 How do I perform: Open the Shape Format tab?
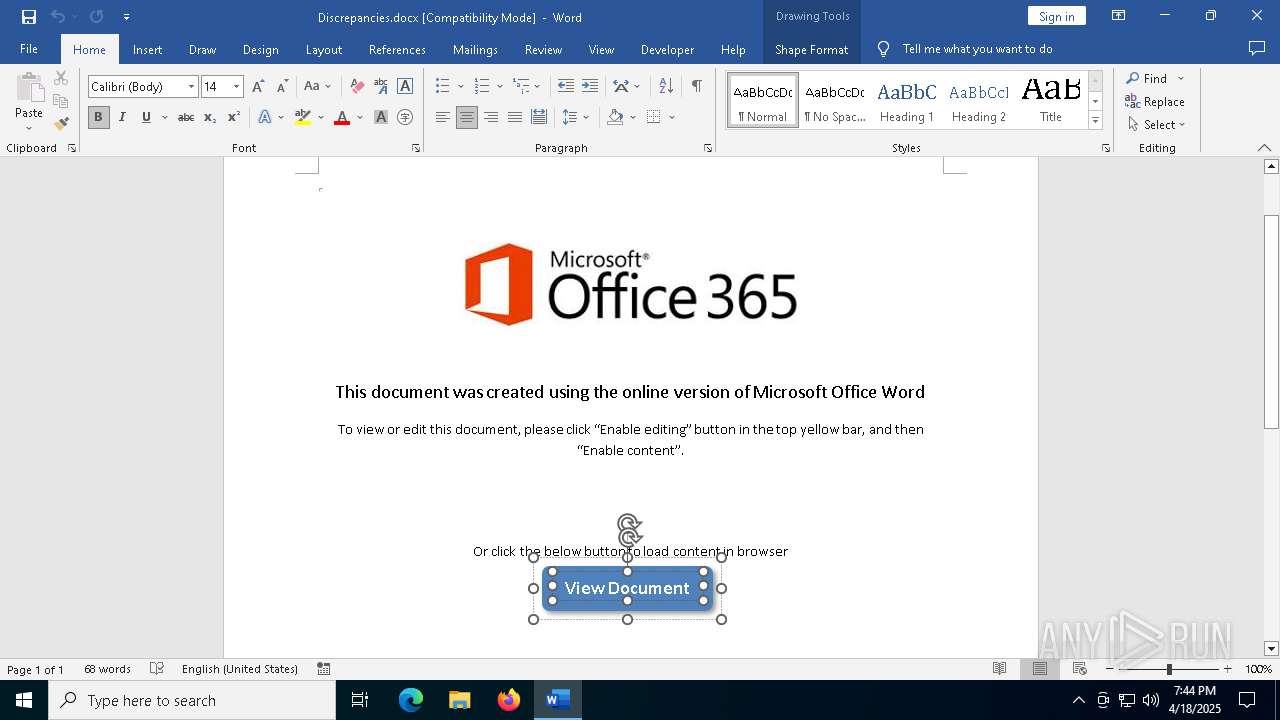tap(811, 49)
